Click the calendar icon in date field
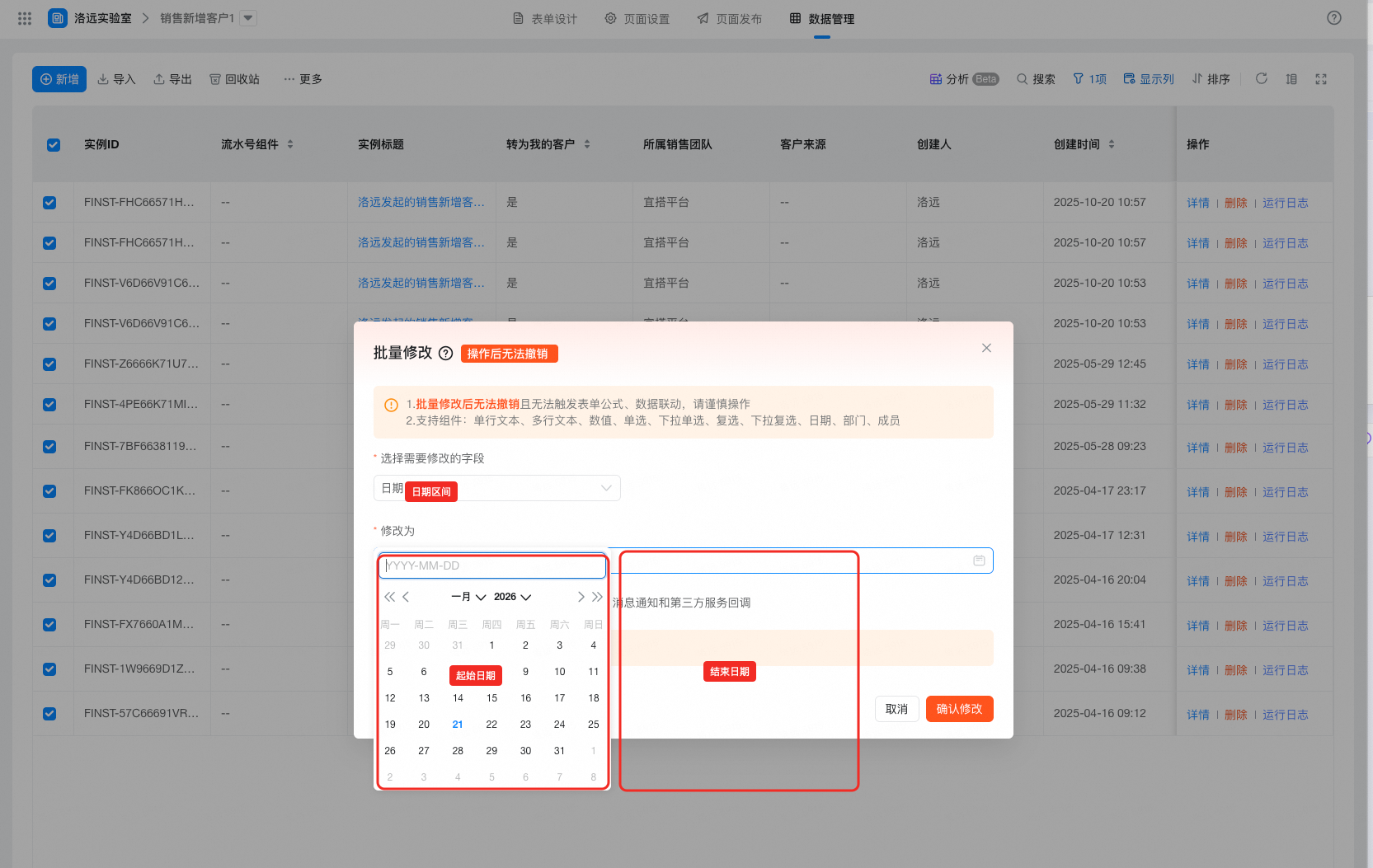 (x=979, y=561)
